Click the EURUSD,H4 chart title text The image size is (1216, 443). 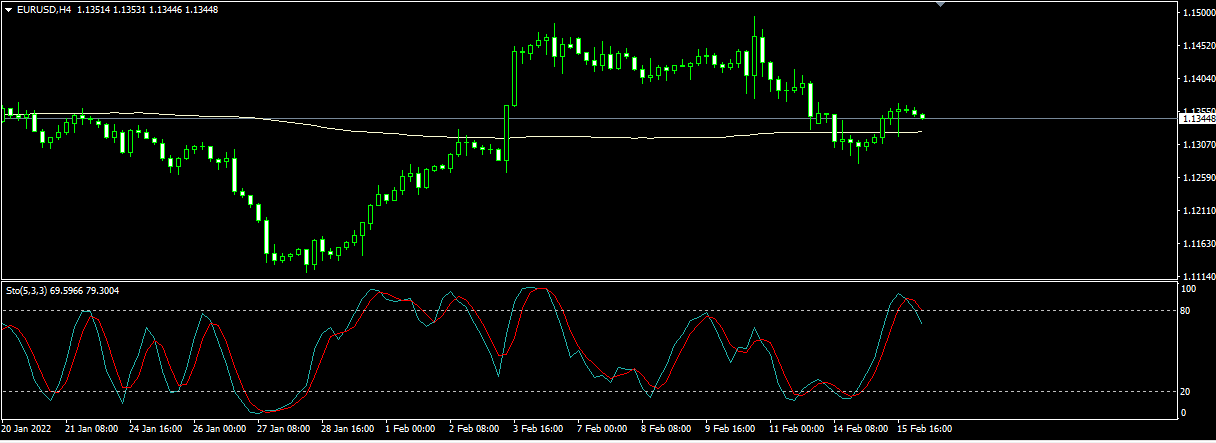pyautogui.click(x=44, y=9)
